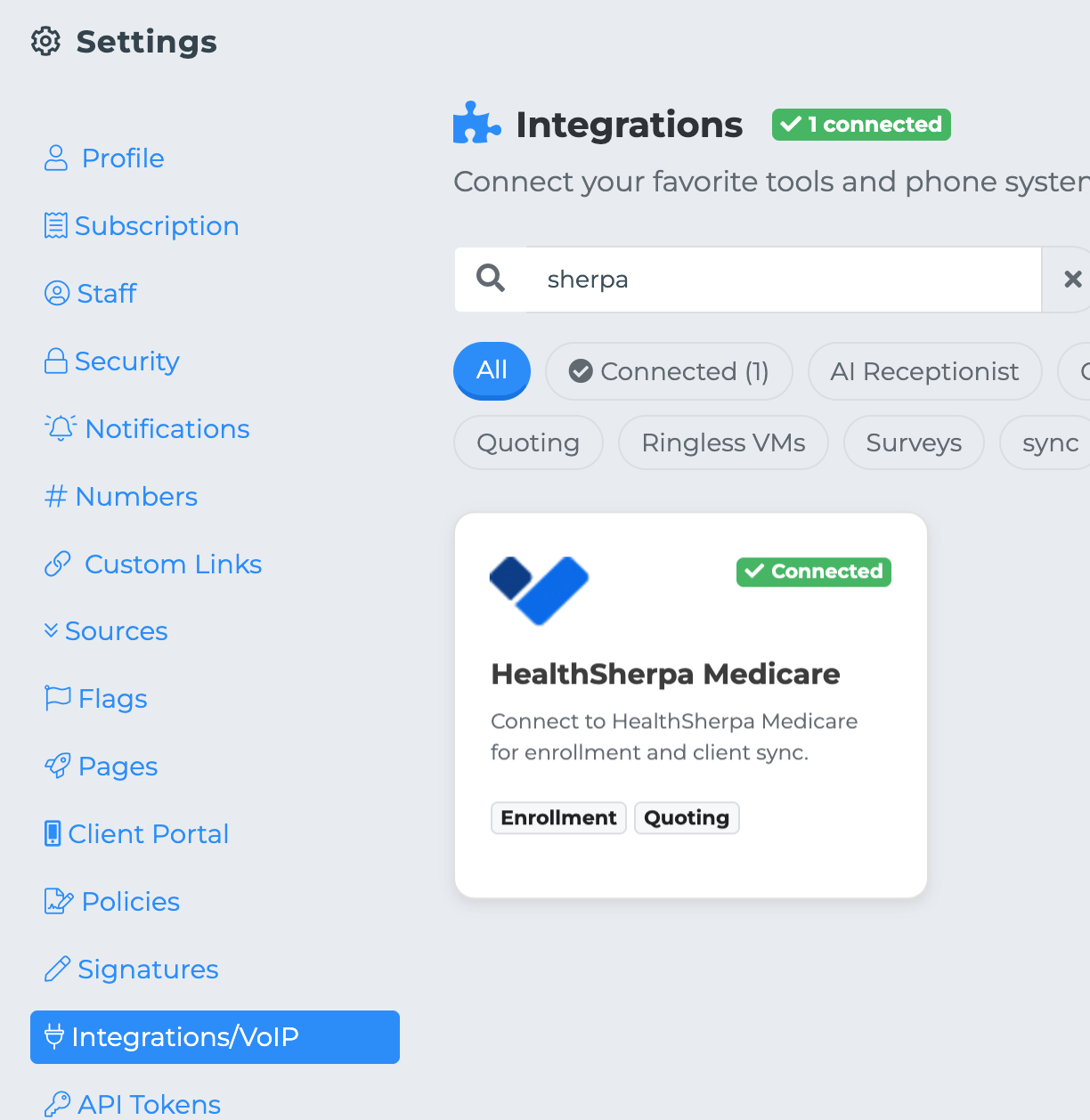This screenshot has height=1120, width=1090.
Task: Clear the sherpa search text
Action: click(1072, 280)
